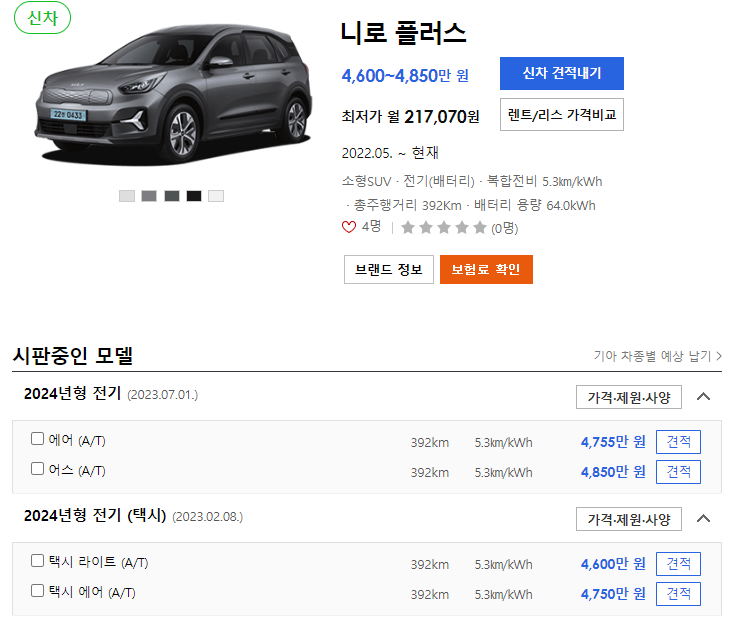This screenshot has width=735, height=624.
Task: Click 렌트/리스 가격비교 button
Action: pyautogui.click(x=562, y=114)
